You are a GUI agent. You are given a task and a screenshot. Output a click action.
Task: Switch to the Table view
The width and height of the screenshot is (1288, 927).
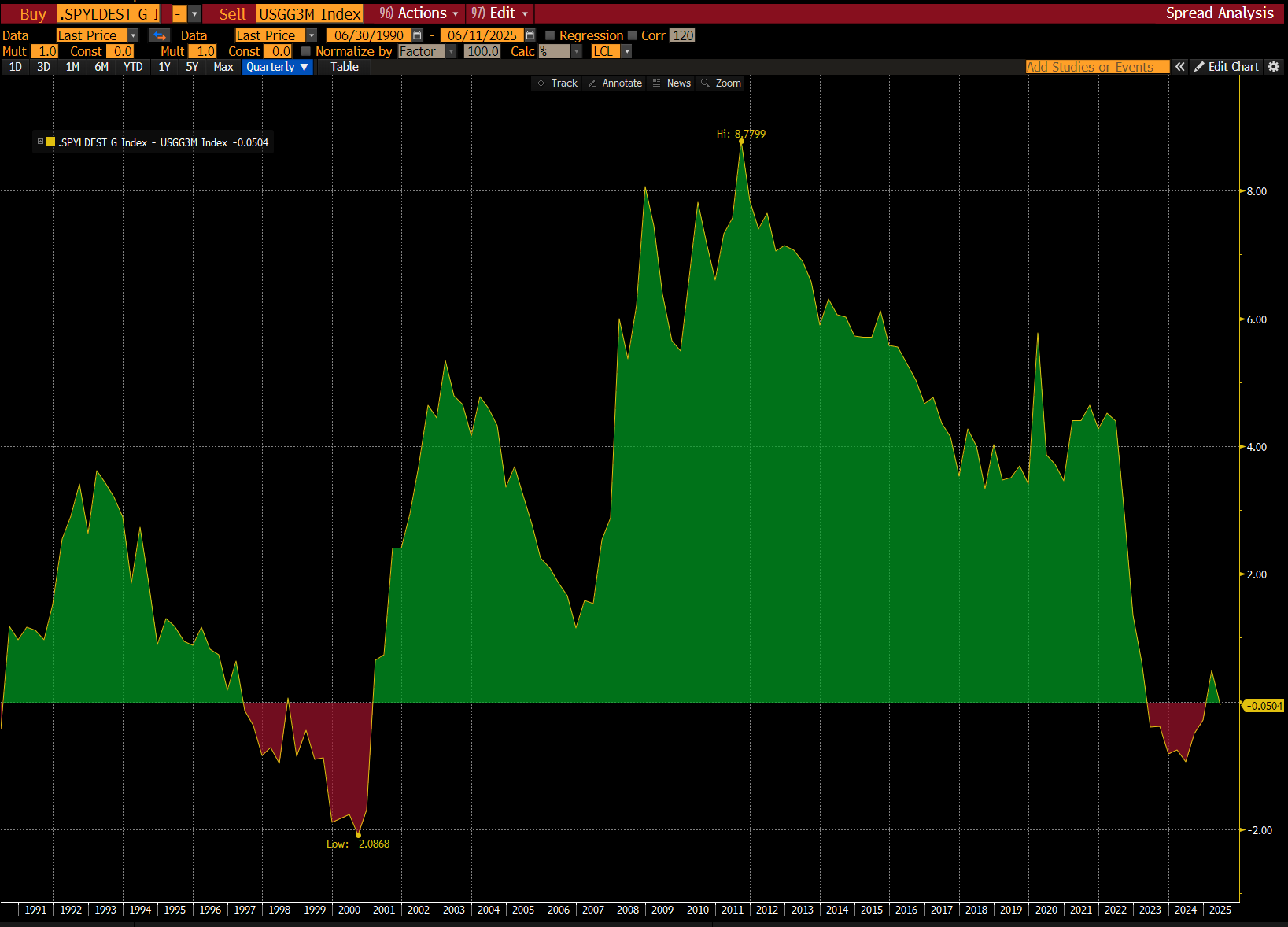[345, 67]
